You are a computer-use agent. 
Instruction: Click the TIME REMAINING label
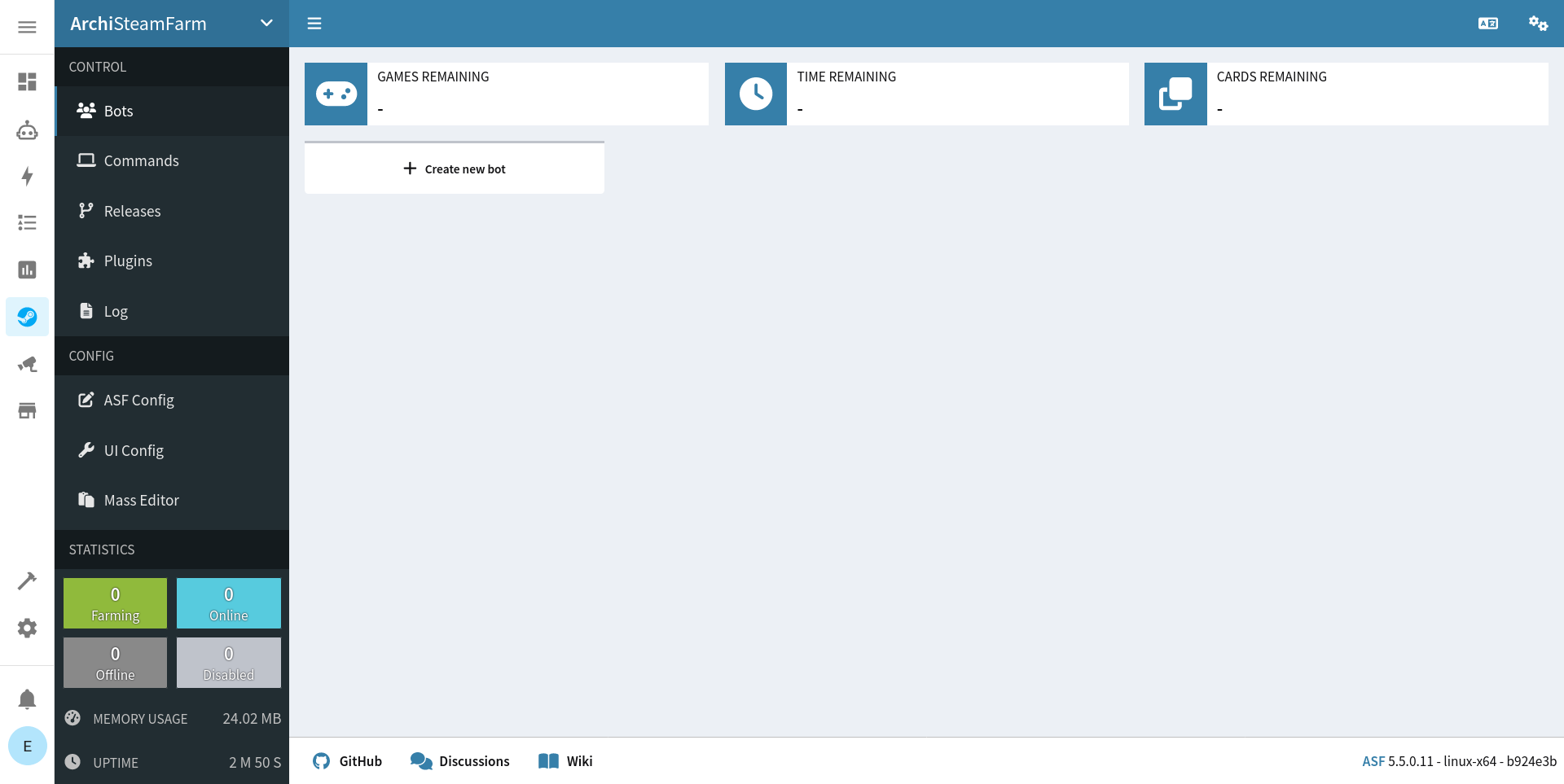[x=846, y=77]
